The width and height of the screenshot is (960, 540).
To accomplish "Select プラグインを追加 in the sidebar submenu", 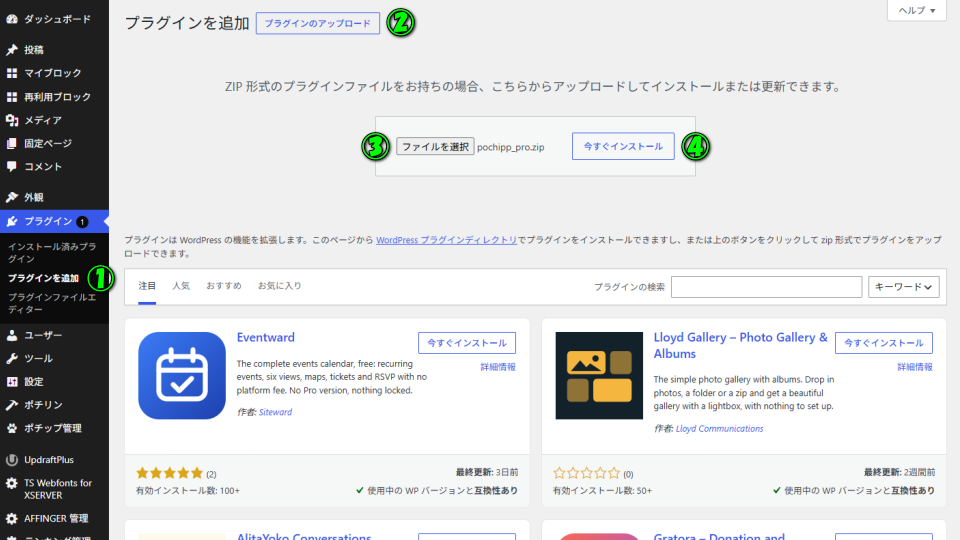I will click(x=43, y=278).
